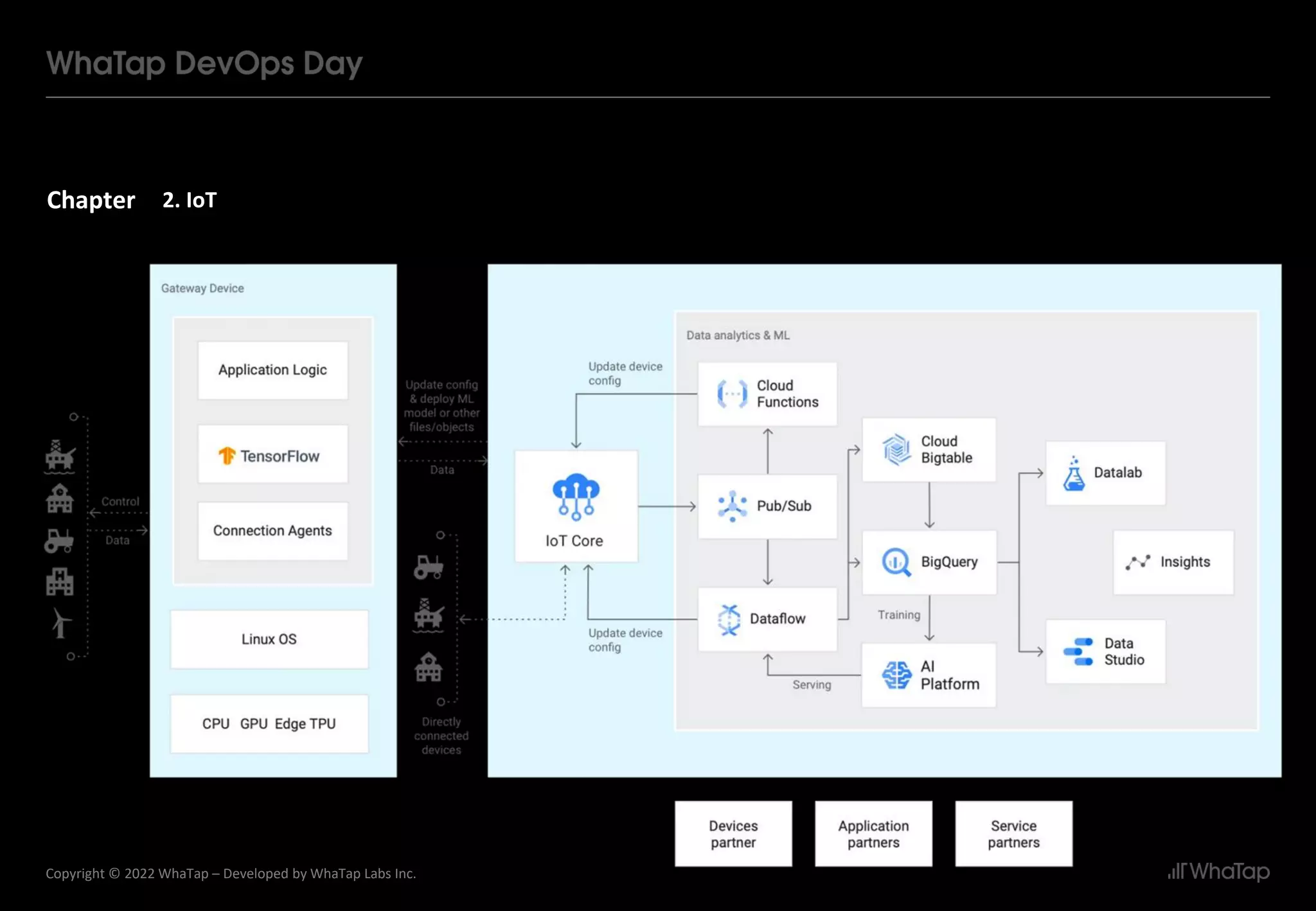Click the Datalab flask icon
This screenshot has height=911, width=1316.
point(1074,473)
